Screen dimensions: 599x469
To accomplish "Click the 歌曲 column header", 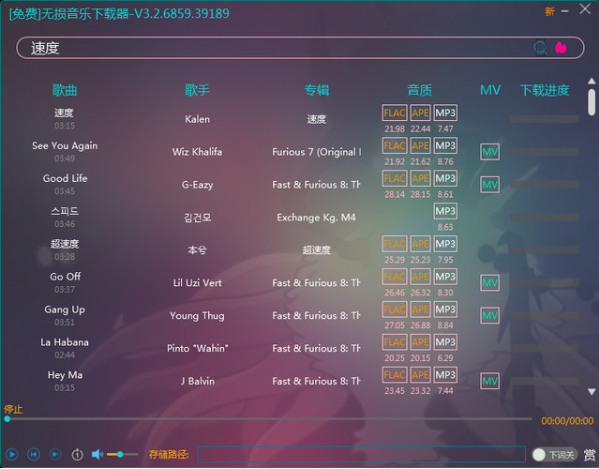I will (65, 90).
